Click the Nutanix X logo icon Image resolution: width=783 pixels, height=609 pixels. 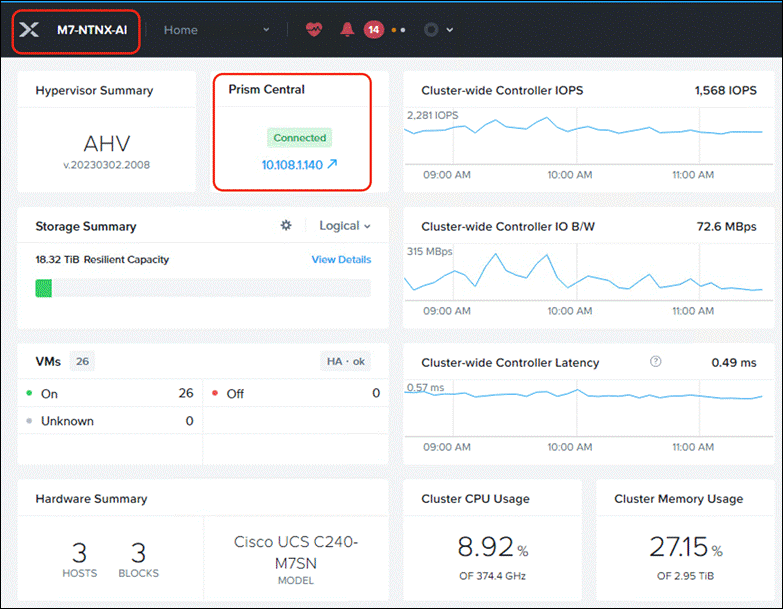point(29,30)
